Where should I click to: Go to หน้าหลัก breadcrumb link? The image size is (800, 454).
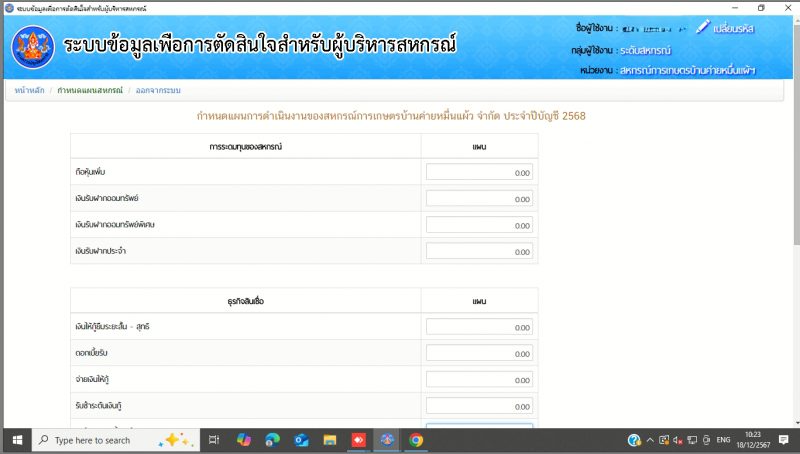(x=30, y=90)
